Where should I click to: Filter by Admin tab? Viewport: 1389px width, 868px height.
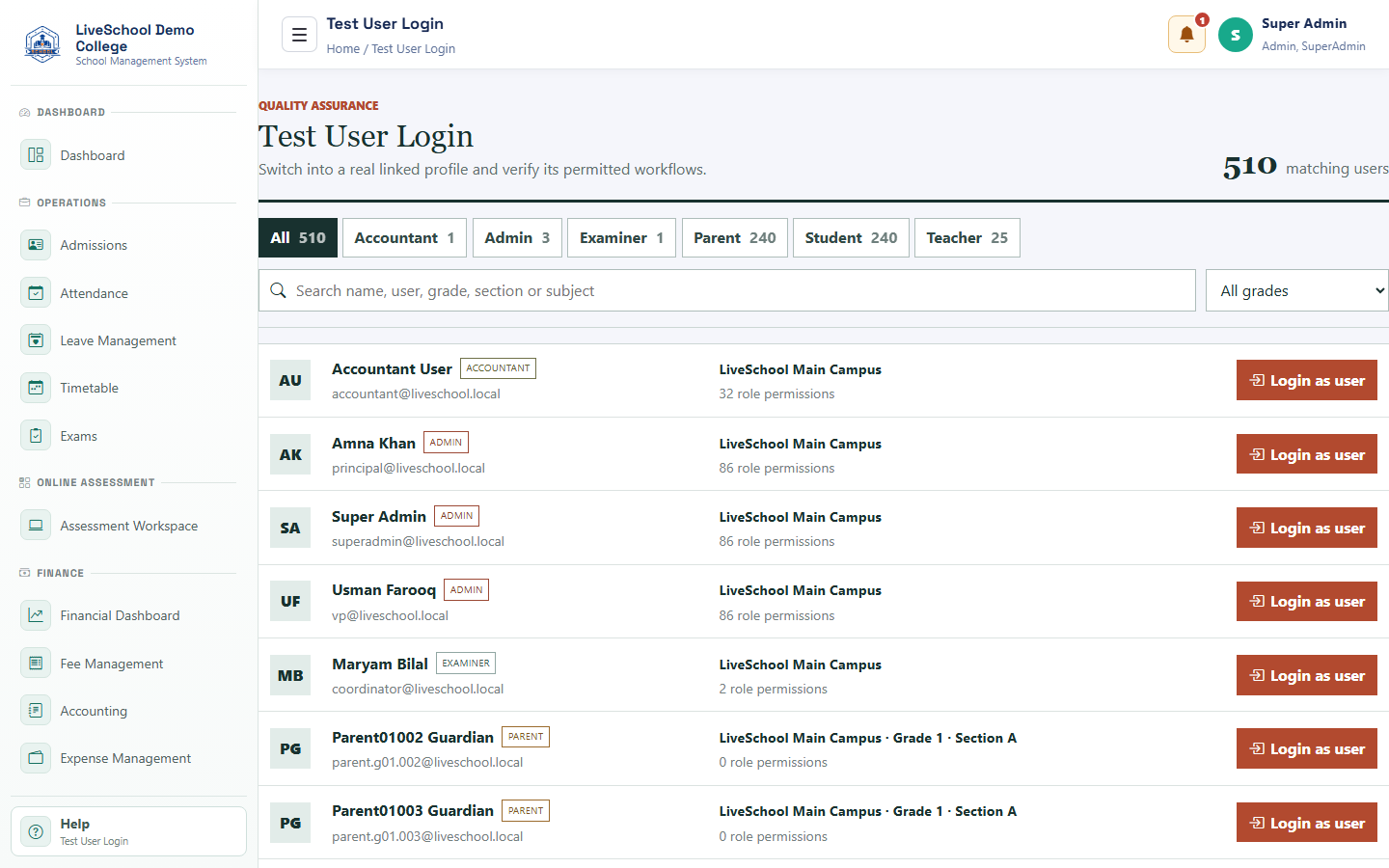pyautogui.click(x=517, y=237)
